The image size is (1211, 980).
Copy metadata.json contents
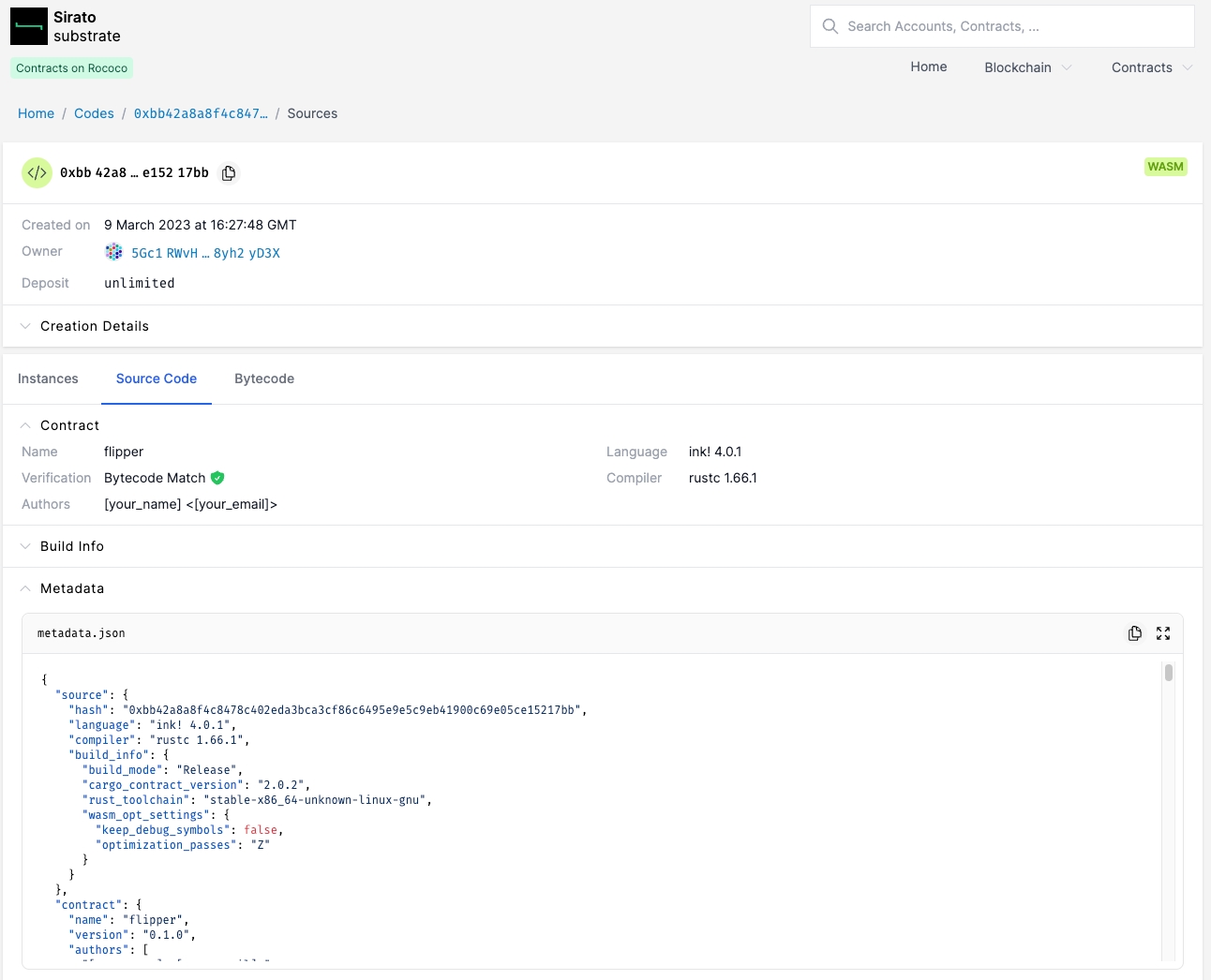[x=1134, y=633]
